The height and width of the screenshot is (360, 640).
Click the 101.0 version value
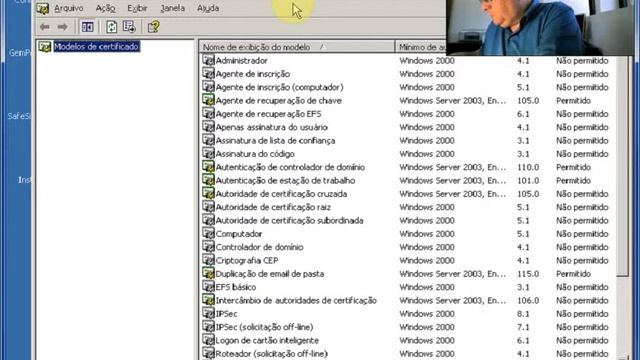click(528, 180)
